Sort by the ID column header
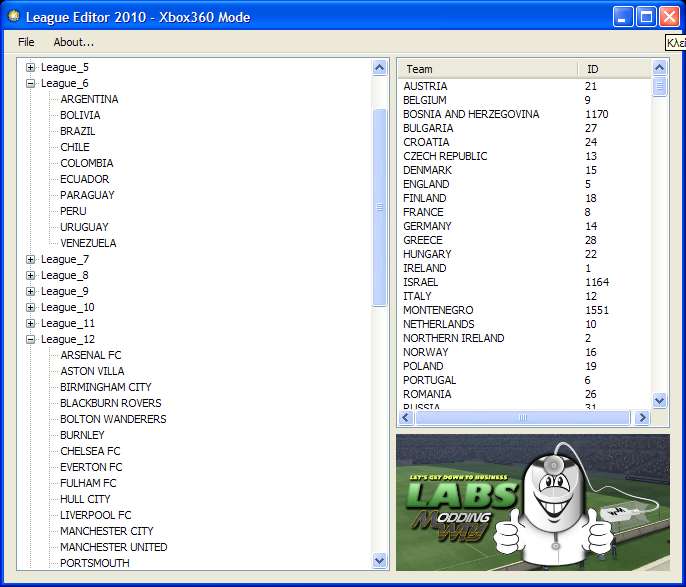 [x=612, y=69]
